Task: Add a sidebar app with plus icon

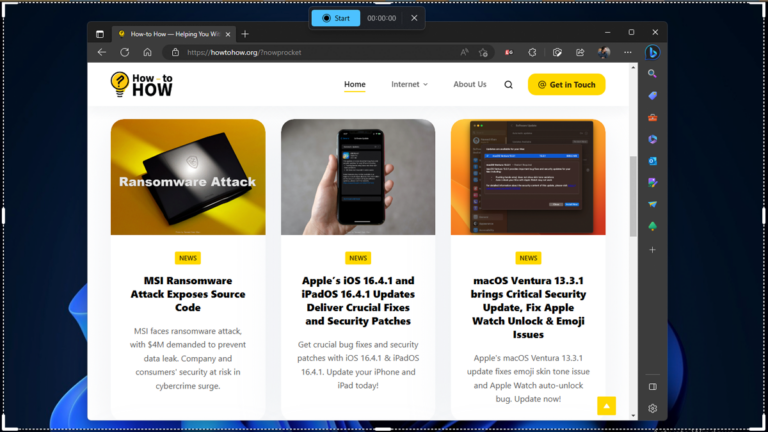Action: [652, 249]
